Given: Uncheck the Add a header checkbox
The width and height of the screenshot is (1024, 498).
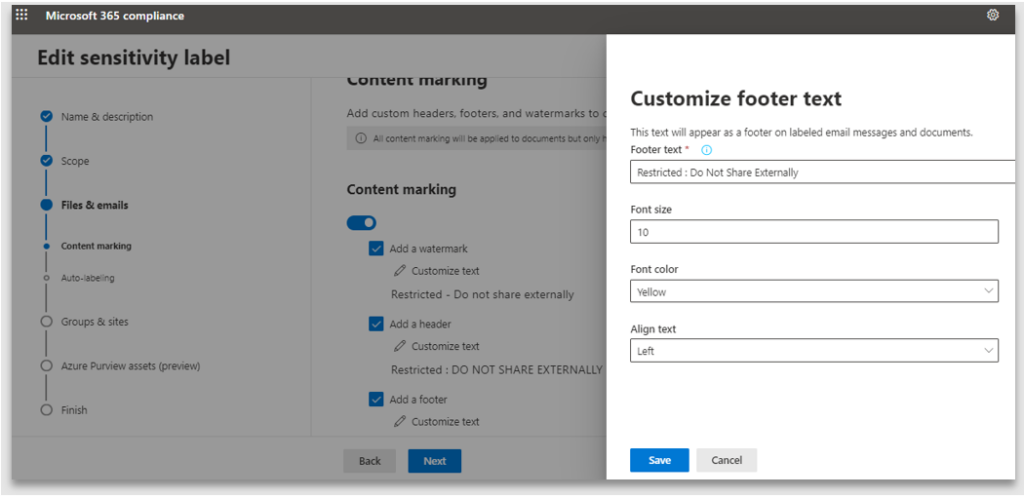Looking at the screenshot, I should (376, 324).
